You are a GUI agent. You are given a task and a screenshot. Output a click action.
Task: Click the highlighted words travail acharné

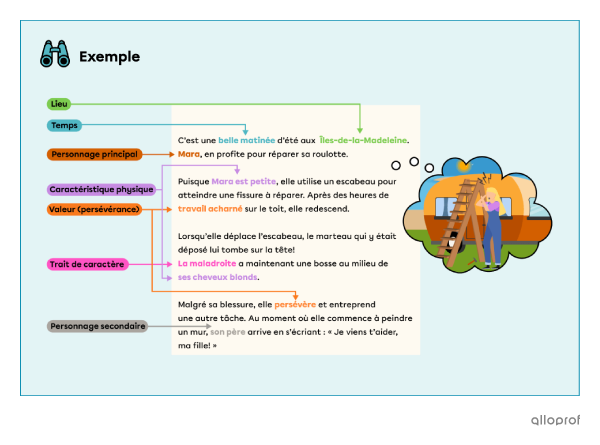(211, 208)
